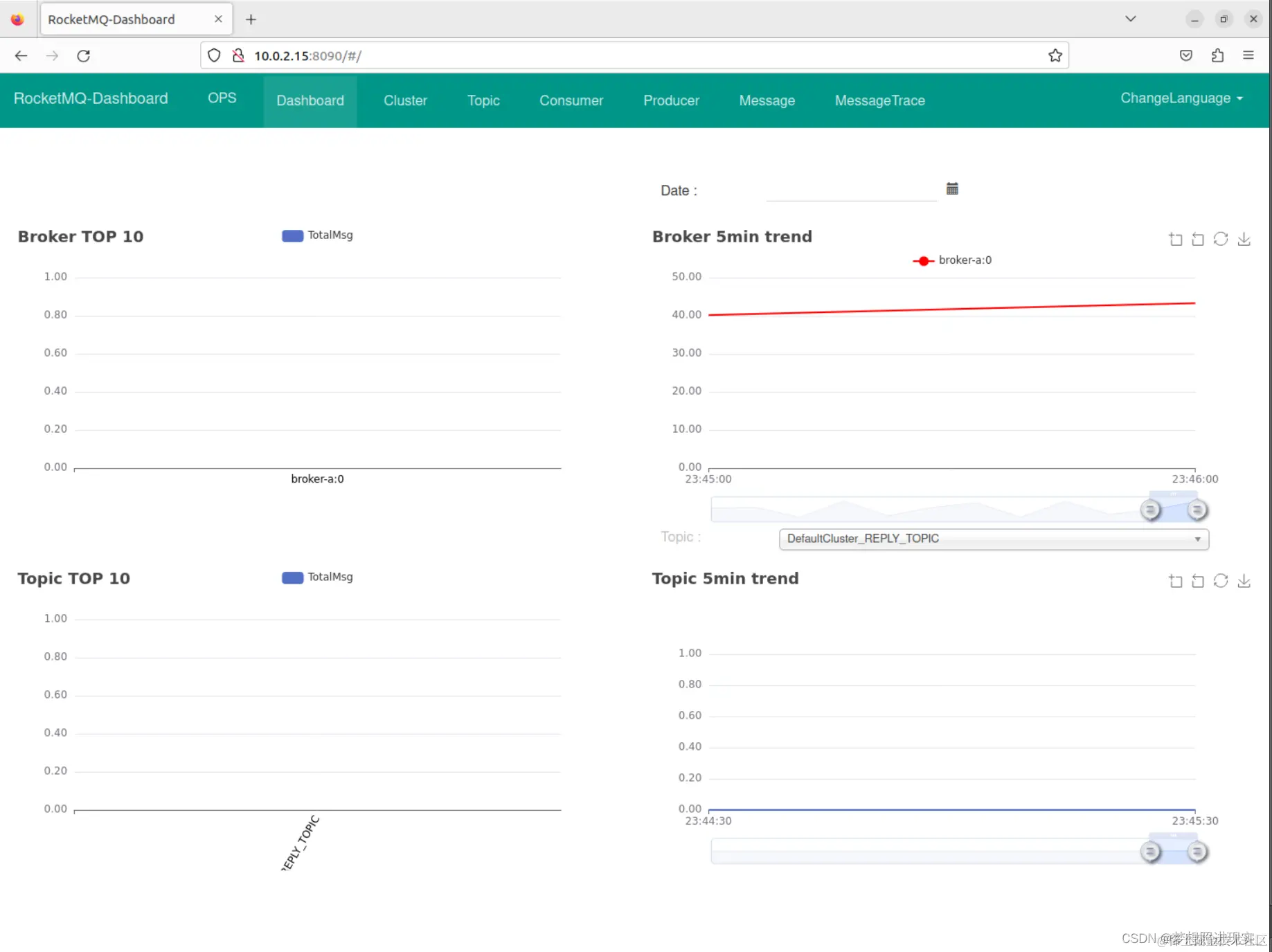Screen dimensions: 1272x952
Task: Download Broker 5min trend chart as image
Action: 1244,240
